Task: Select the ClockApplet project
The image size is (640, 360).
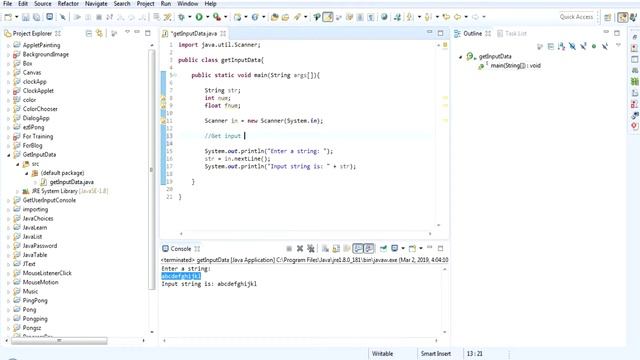Action: (x=38, y=91)
